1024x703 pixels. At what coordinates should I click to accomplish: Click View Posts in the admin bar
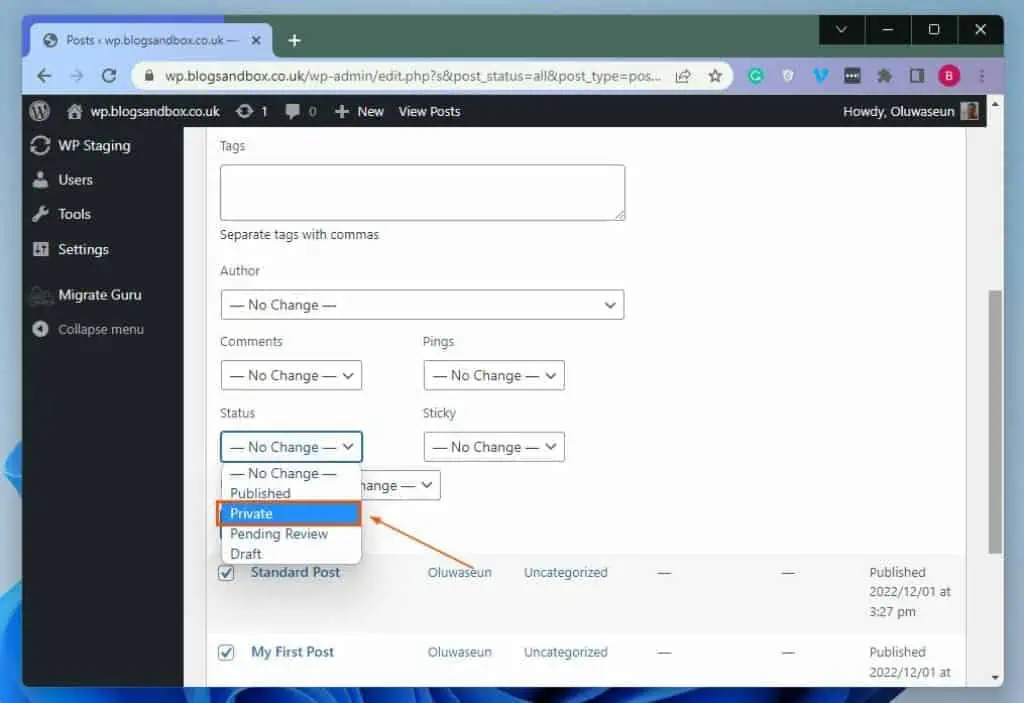pos(429,112)
